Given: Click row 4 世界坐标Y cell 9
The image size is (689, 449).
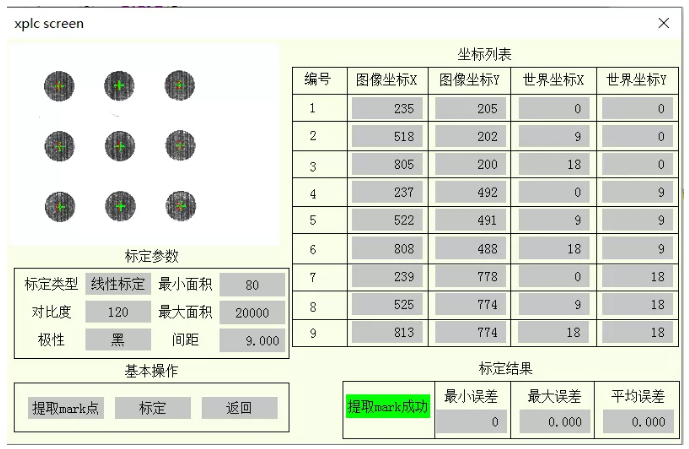Looking at the screenshot, I should click(637, 192).
